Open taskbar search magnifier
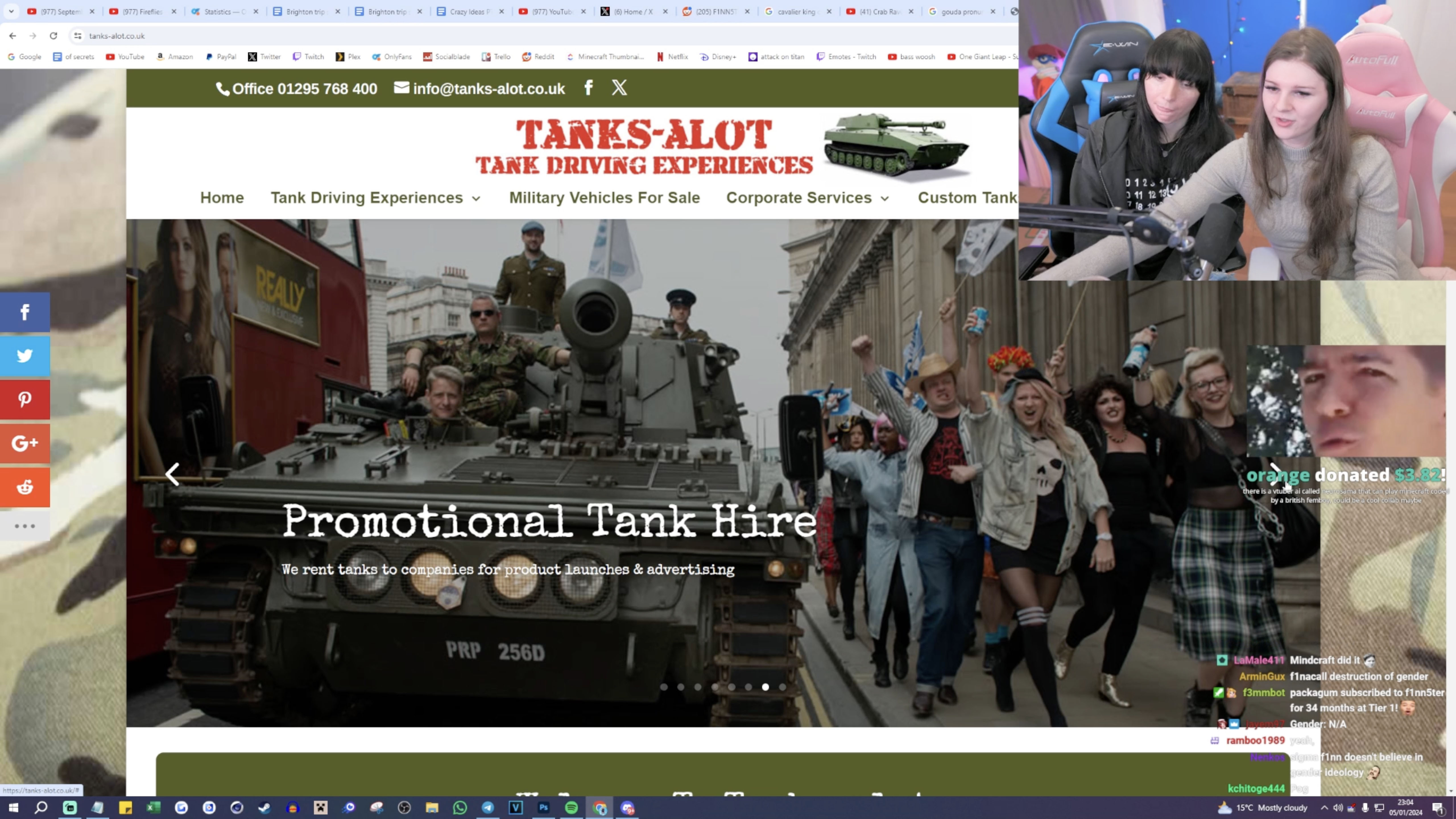 pyautogui.click(x=41, y=808)
